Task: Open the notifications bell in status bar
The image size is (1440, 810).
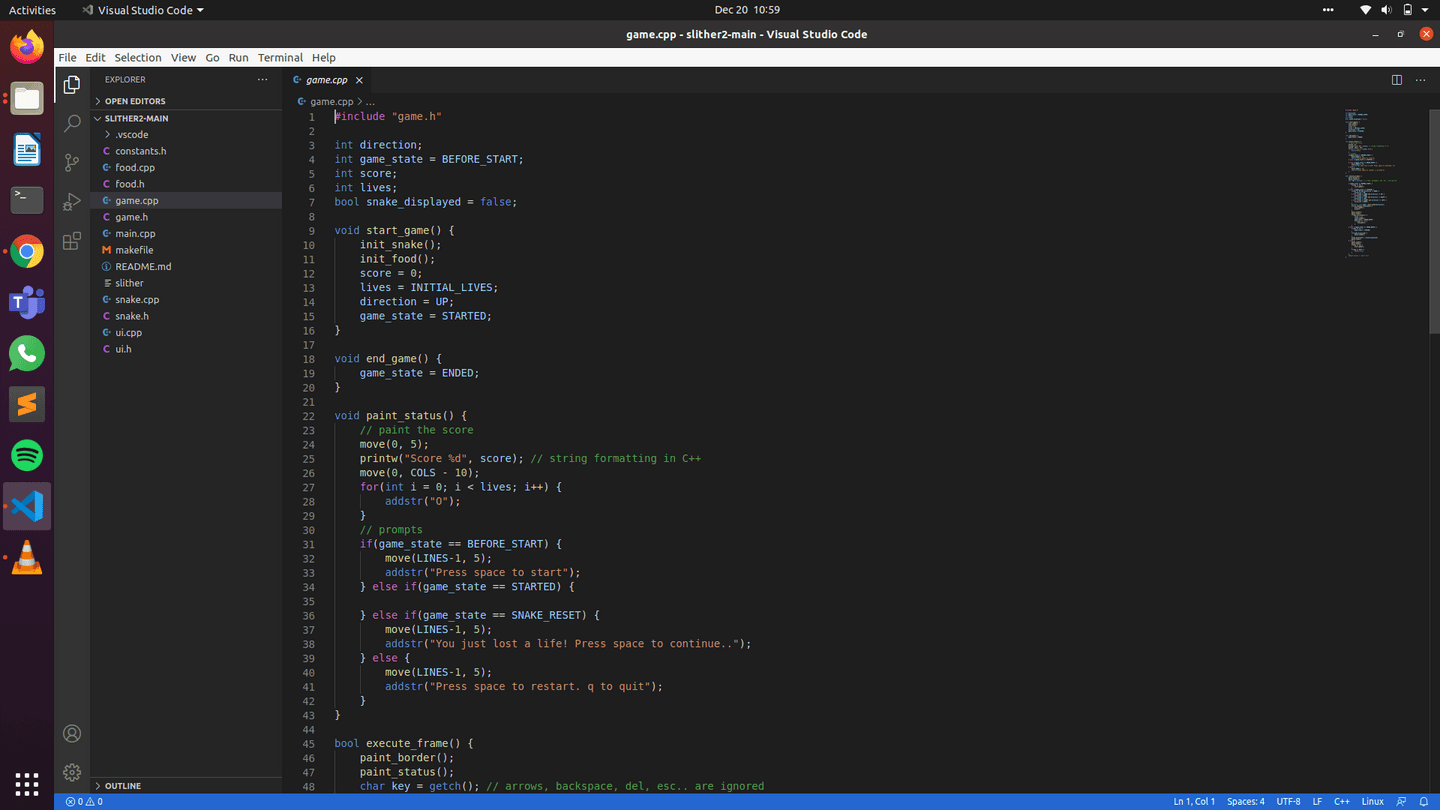Action: [1424, 802]
